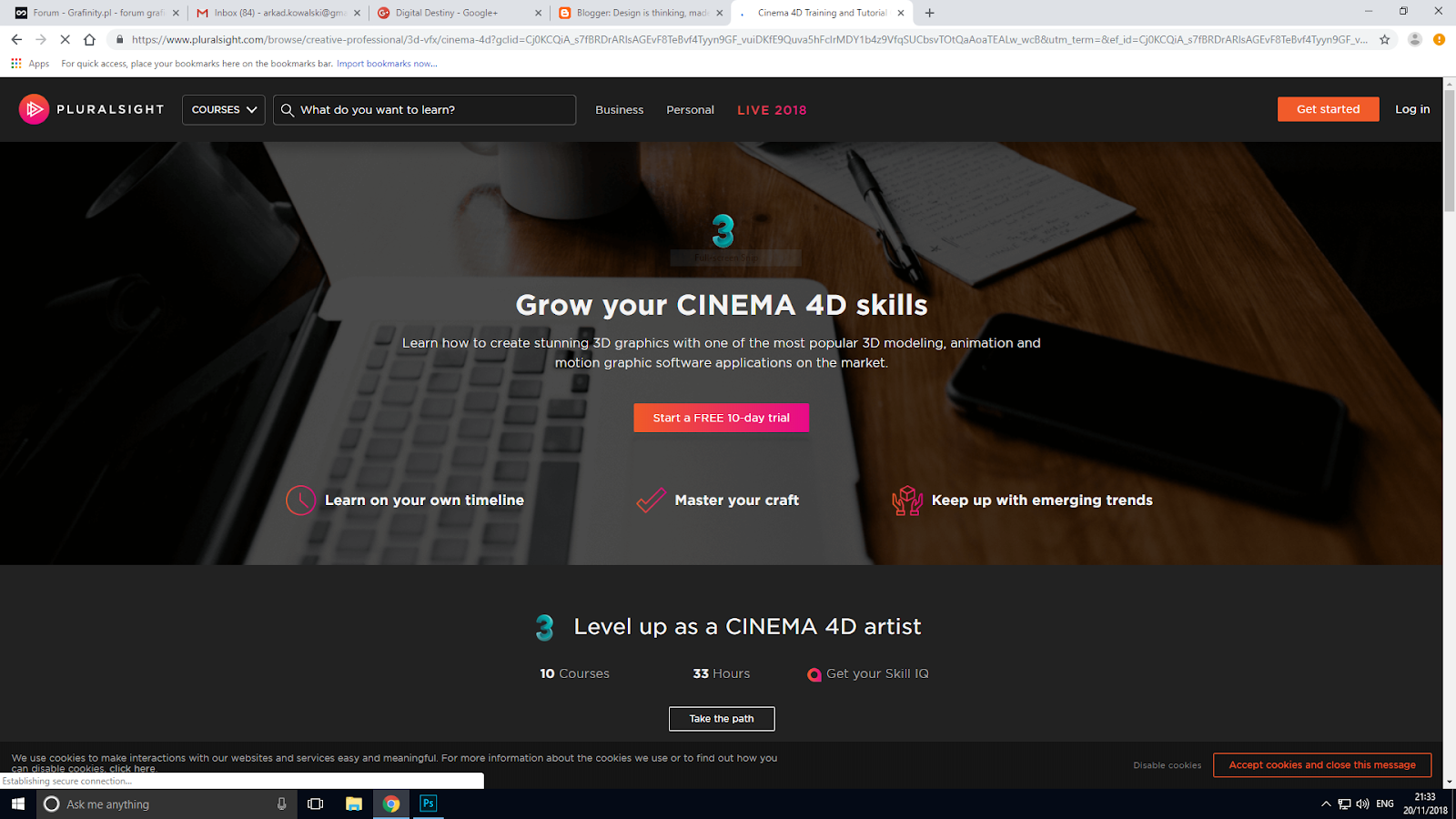Click the browser forward arrow
This screenshot has width=1456, height=819.
[x=41, y=39]
